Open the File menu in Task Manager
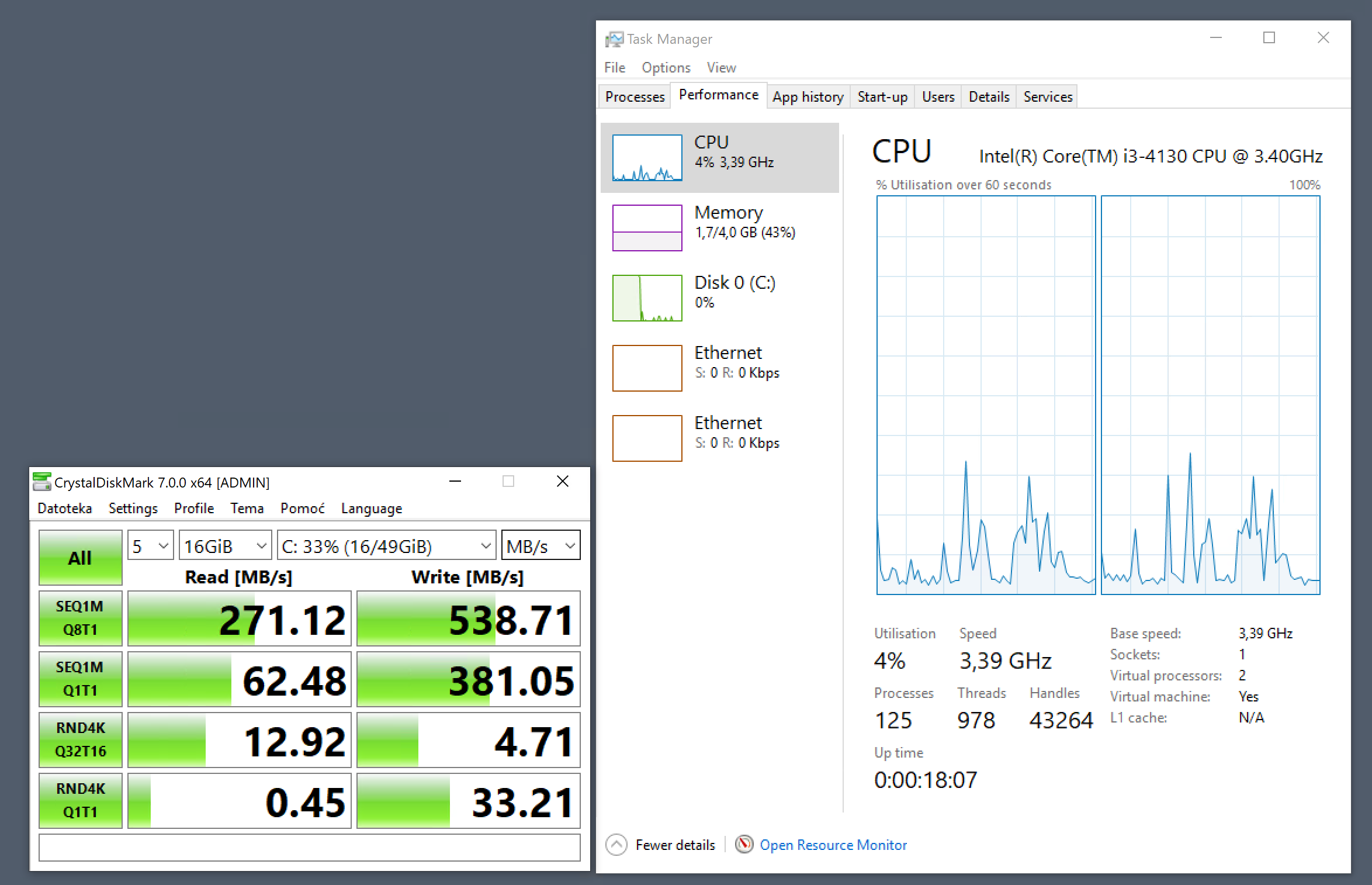Screen dimensions: 1372x885 coord(615,67)
